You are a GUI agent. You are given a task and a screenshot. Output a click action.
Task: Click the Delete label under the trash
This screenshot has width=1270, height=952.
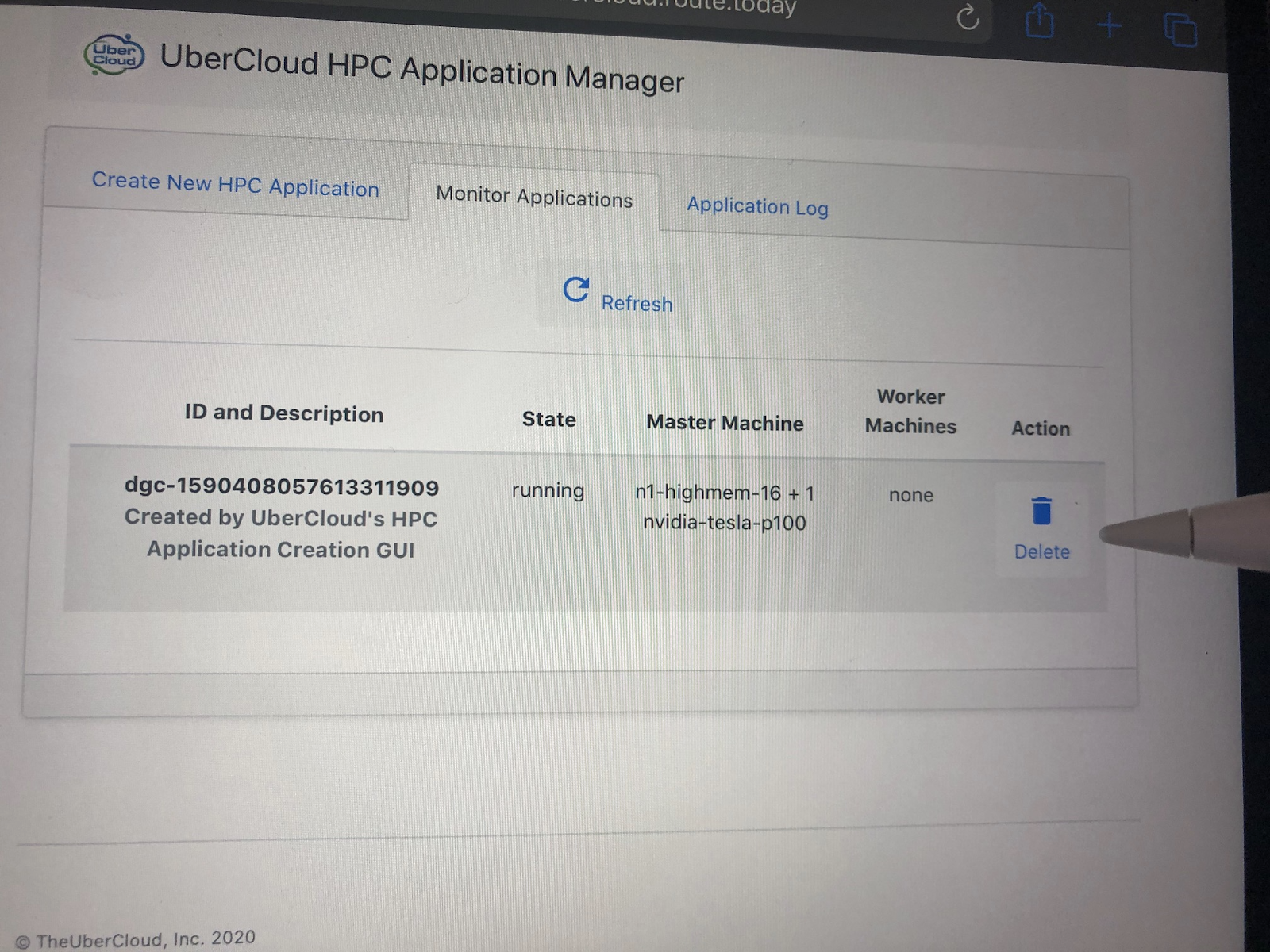click(1041, 551)
